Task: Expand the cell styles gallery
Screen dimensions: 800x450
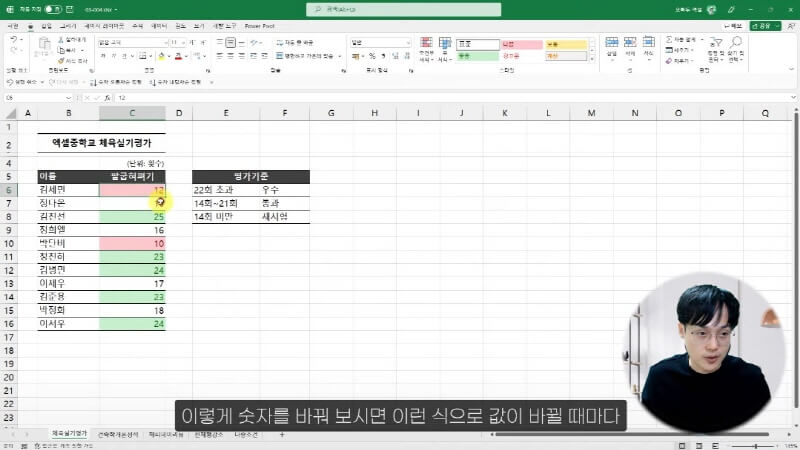Action: point(592,59)
